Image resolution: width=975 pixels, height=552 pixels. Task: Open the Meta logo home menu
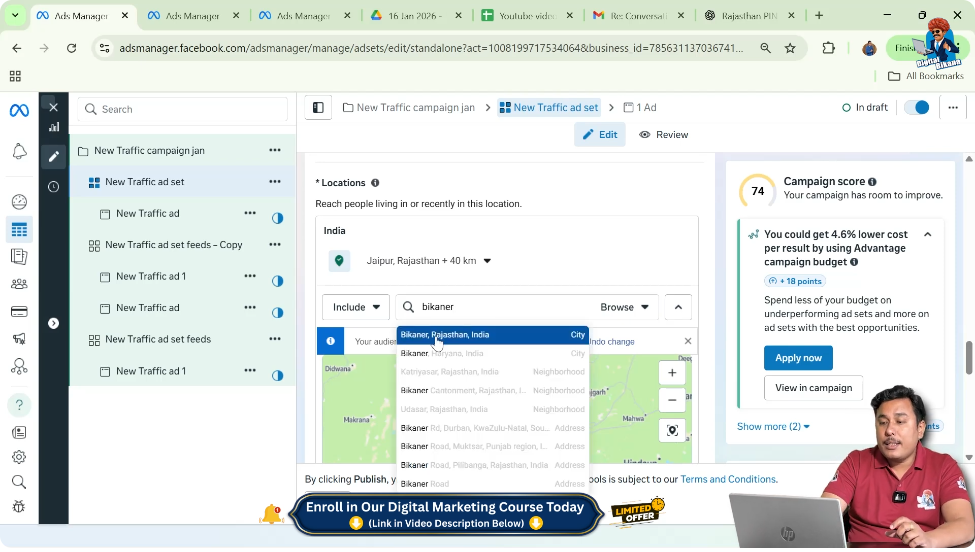(19, 111)
